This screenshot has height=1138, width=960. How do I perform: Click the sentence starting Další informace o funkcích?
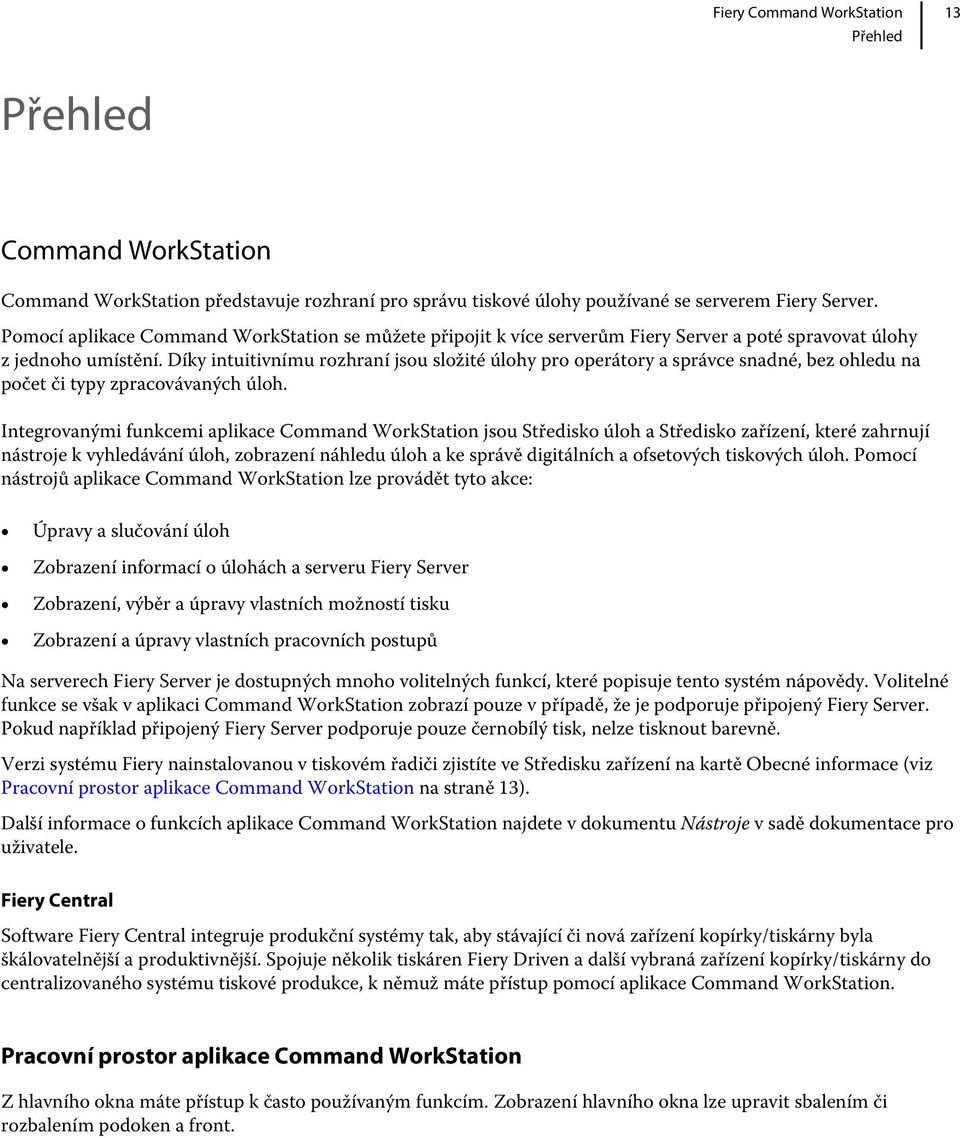coord(477,835)
